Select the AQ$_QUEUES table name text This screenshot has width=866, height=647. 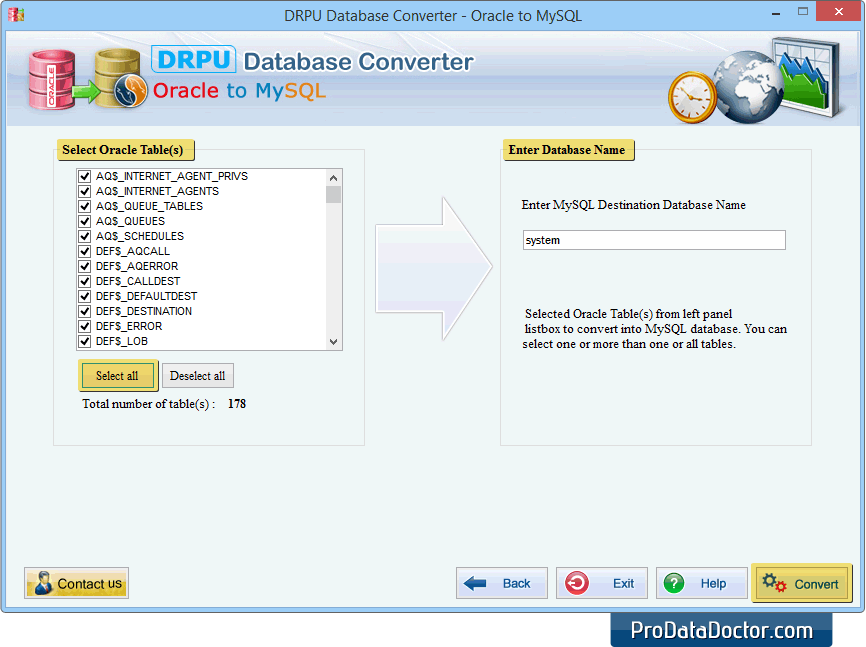pyautogui.click(x=130, y=221)
